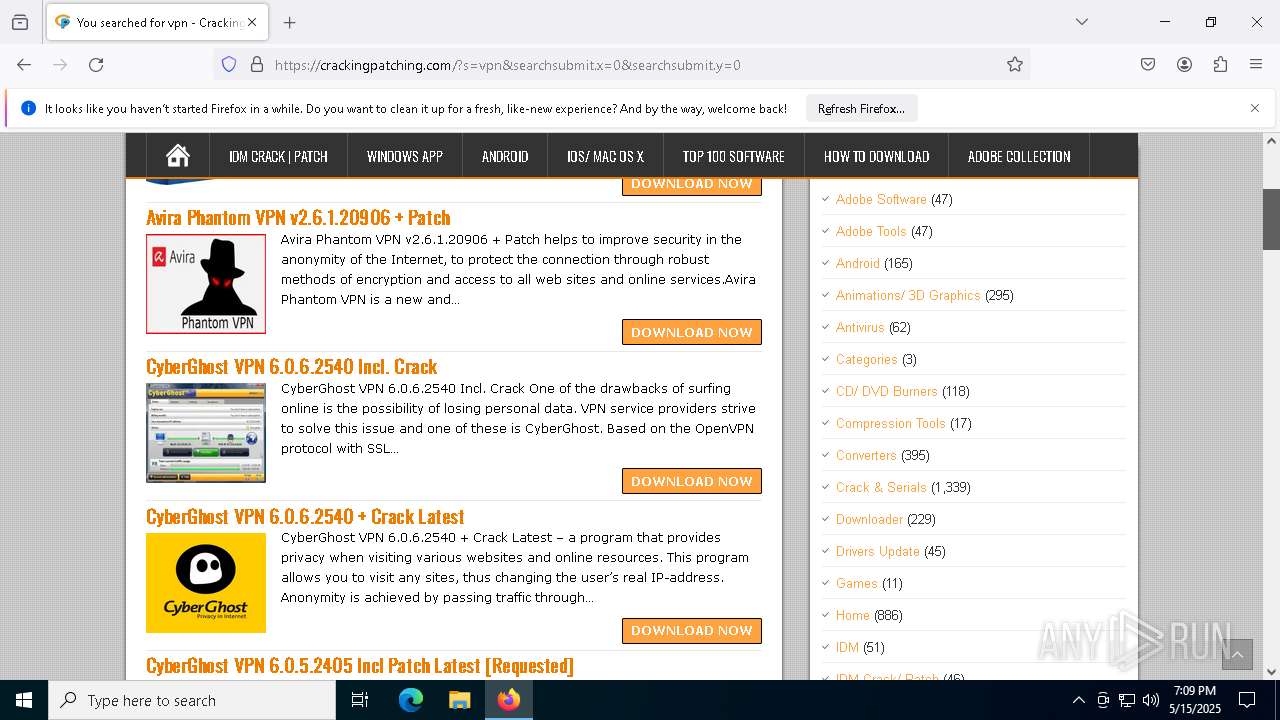Click the Refresh Firefox… button
The image size is (1280, 720).
pos(861,108)
